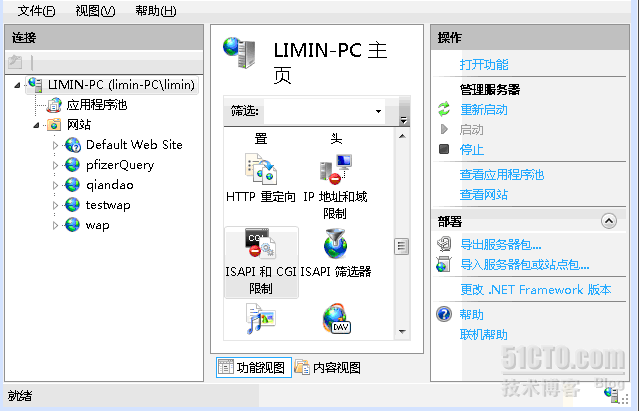
Task: Select the pfizerQuery tree label
Action: click(x=120, y=165)
